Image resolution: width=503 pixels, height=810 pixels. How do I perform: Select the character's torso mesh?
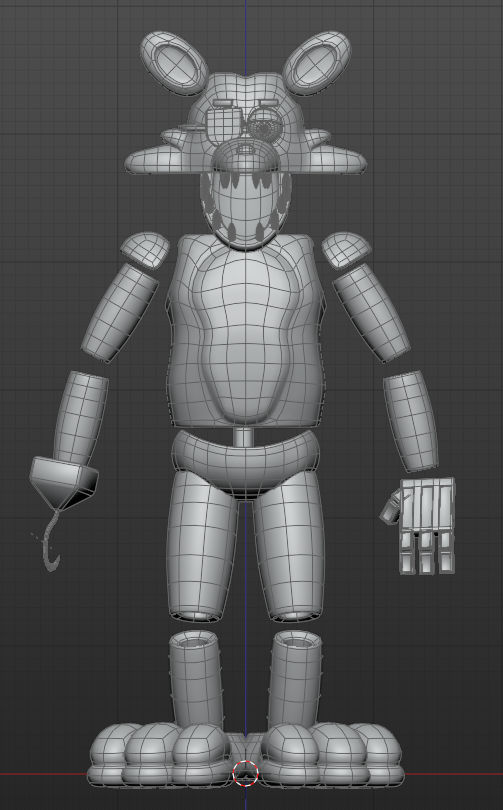[x=245, y=331]
